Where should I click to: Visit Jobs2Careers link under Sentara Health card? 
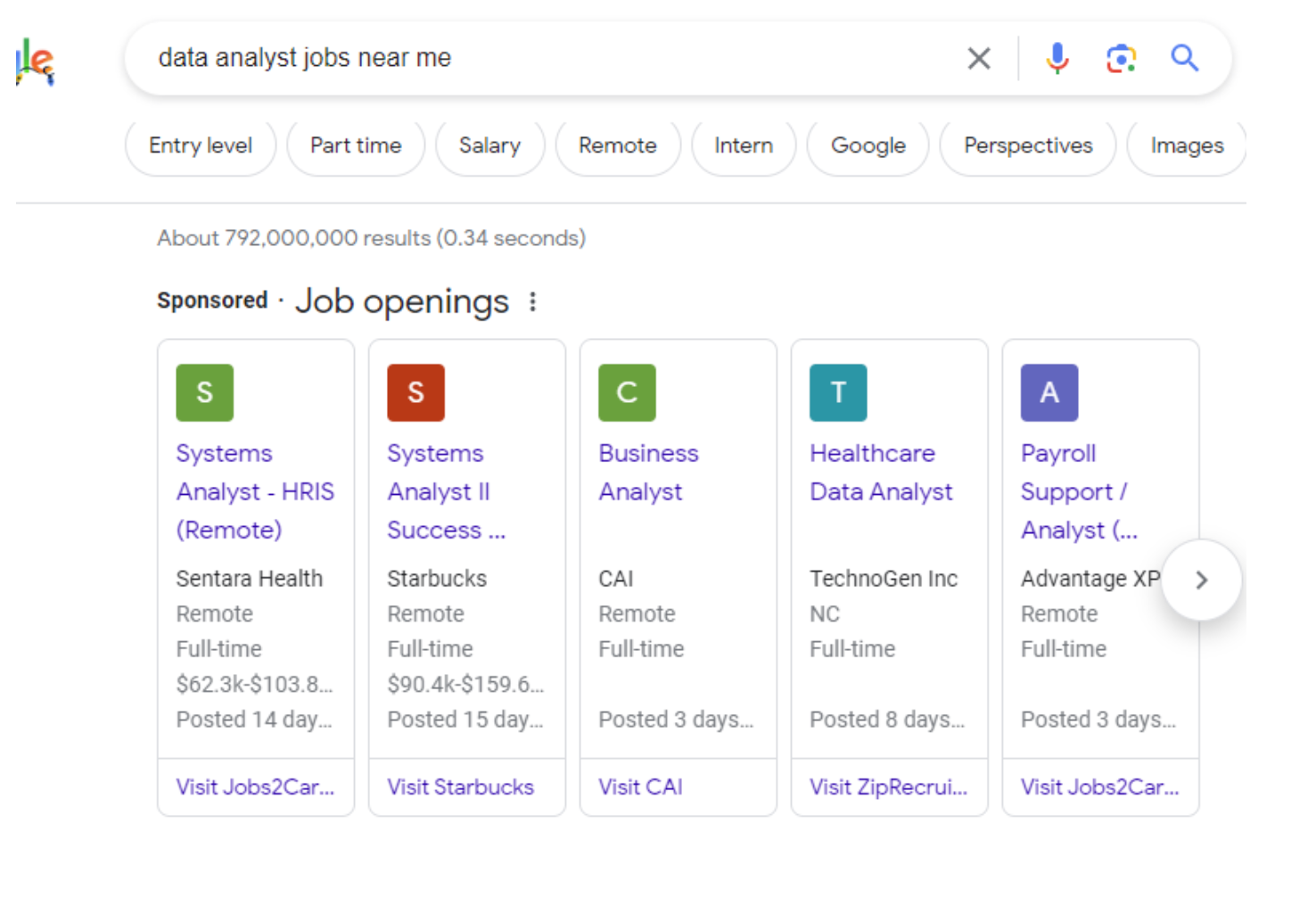click(255, 787)
